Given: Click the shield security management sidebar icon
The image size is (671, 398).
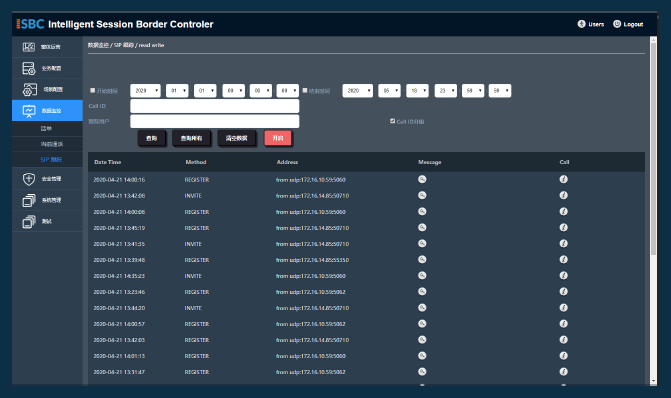Looking at the screenshot, I should tap(29, 179).
